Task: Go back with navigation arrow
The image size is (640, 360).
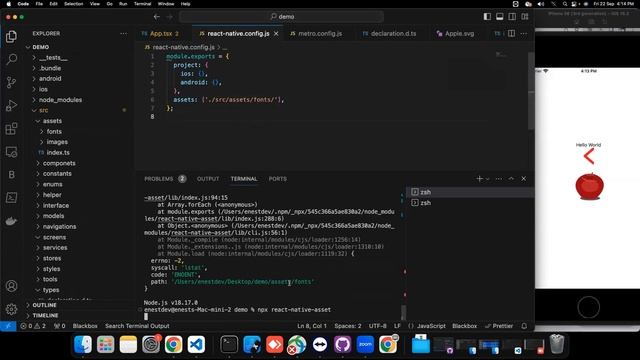Action: [157, 17]
